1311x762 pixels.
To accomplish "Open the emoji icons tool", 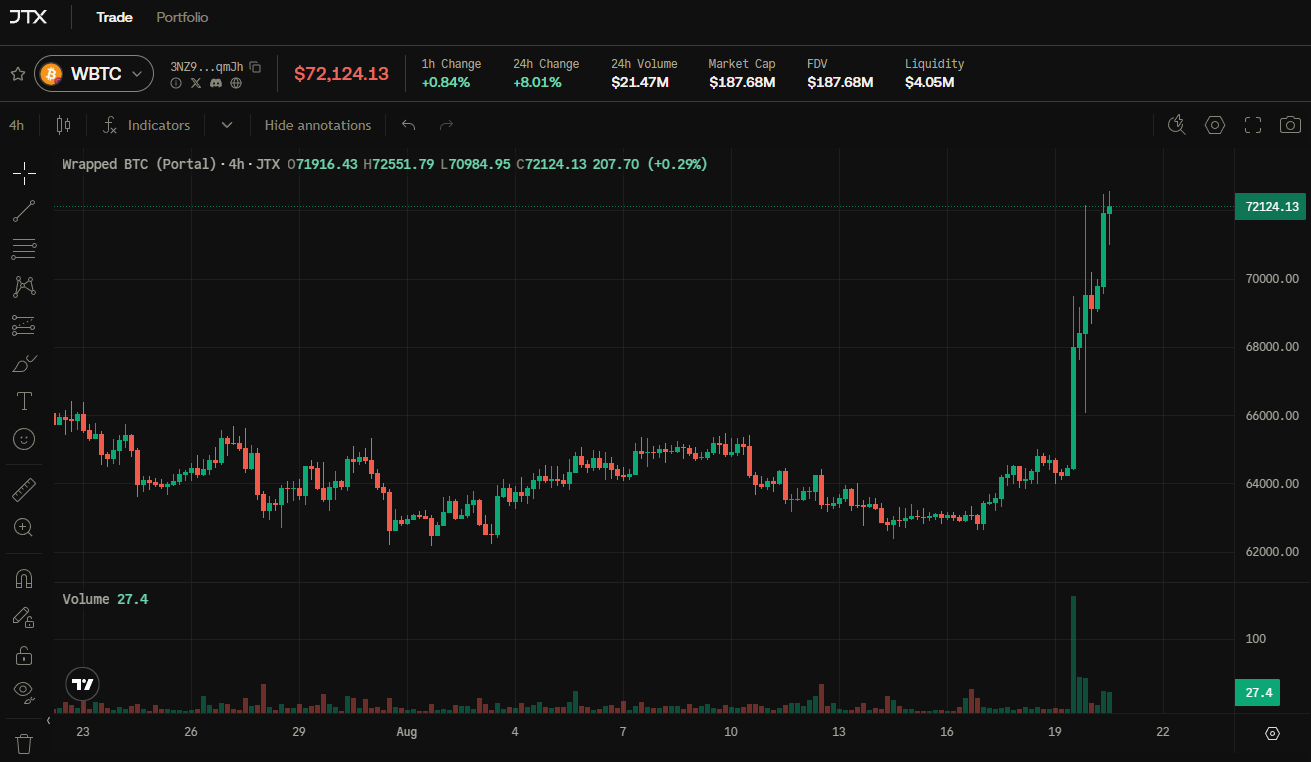I will coord(25,439).
